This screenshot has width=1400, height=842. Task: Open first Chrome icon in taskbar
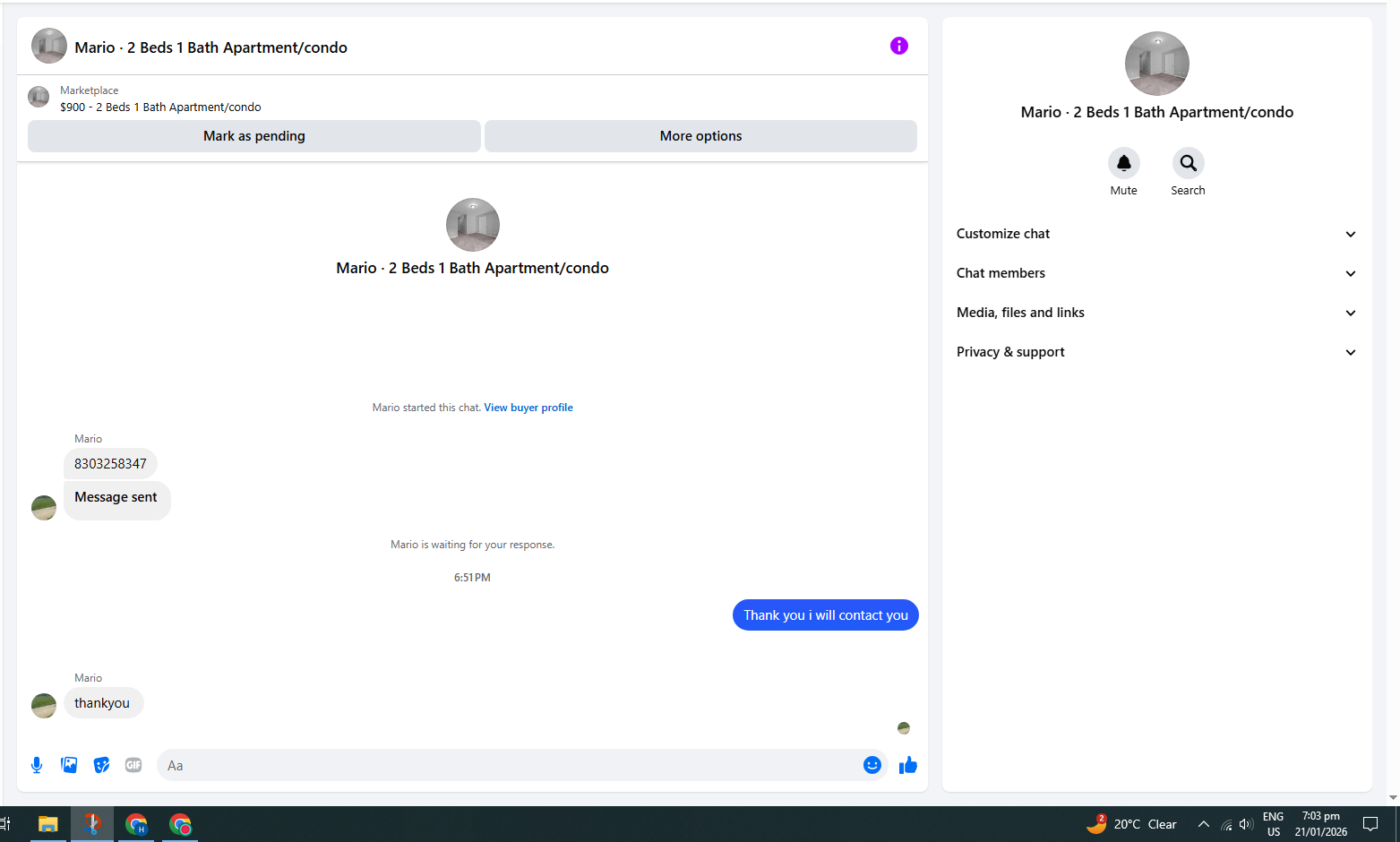tap(136, 824)
